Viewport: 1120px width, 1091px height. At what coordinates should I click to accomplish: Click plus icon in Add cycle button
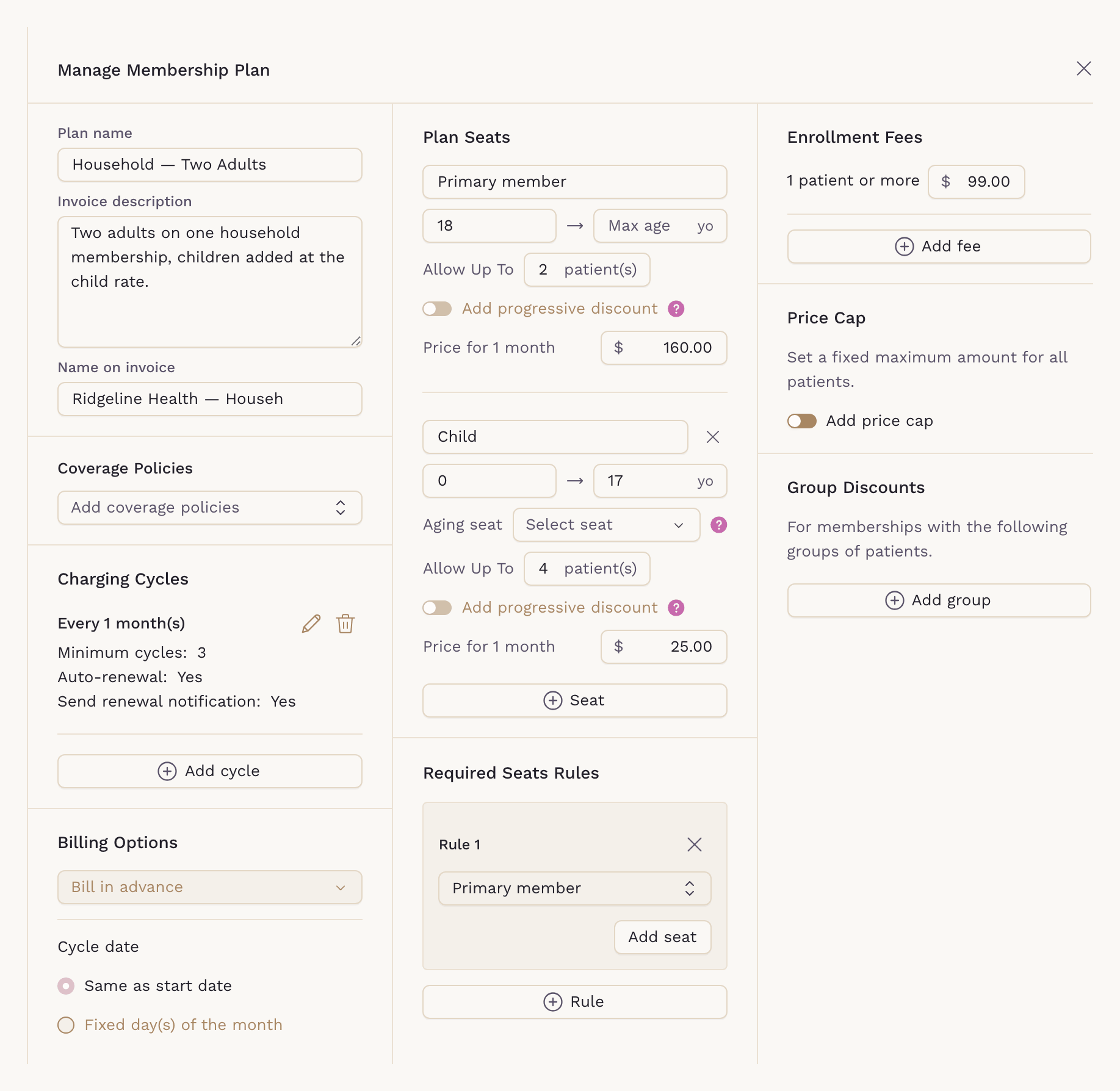[167, 771]
